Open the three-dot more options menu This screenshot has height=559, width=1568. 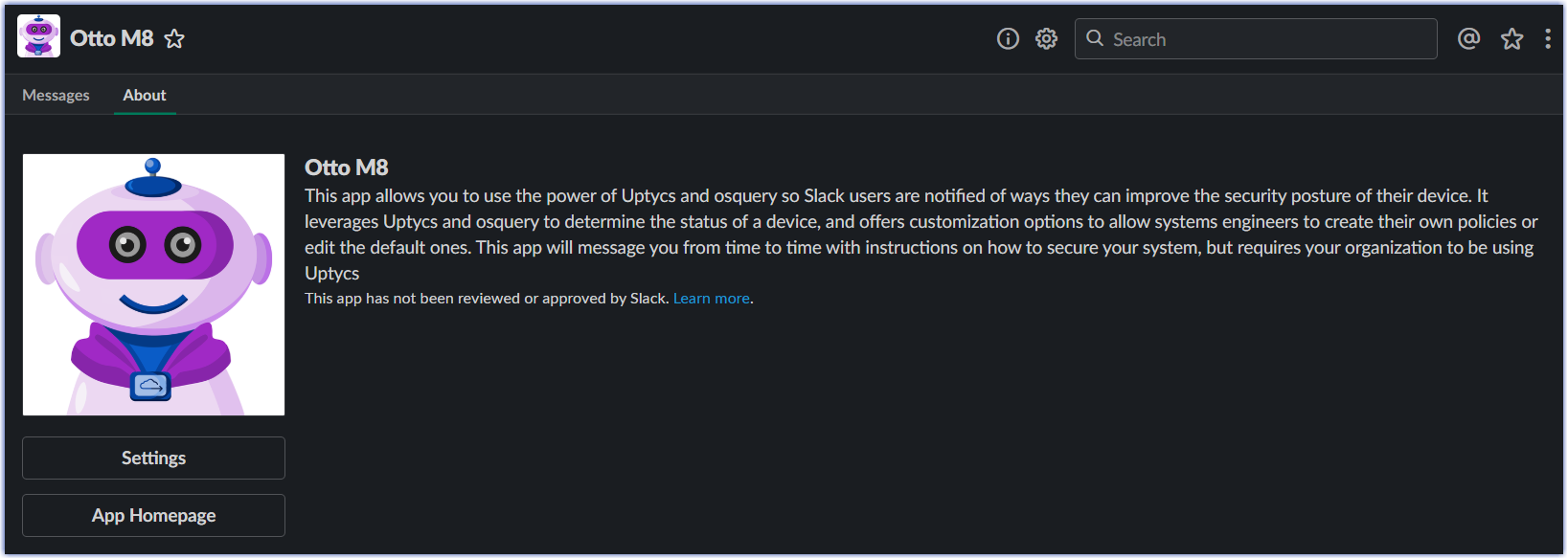pyautogui.click(x=1548, y=38)
